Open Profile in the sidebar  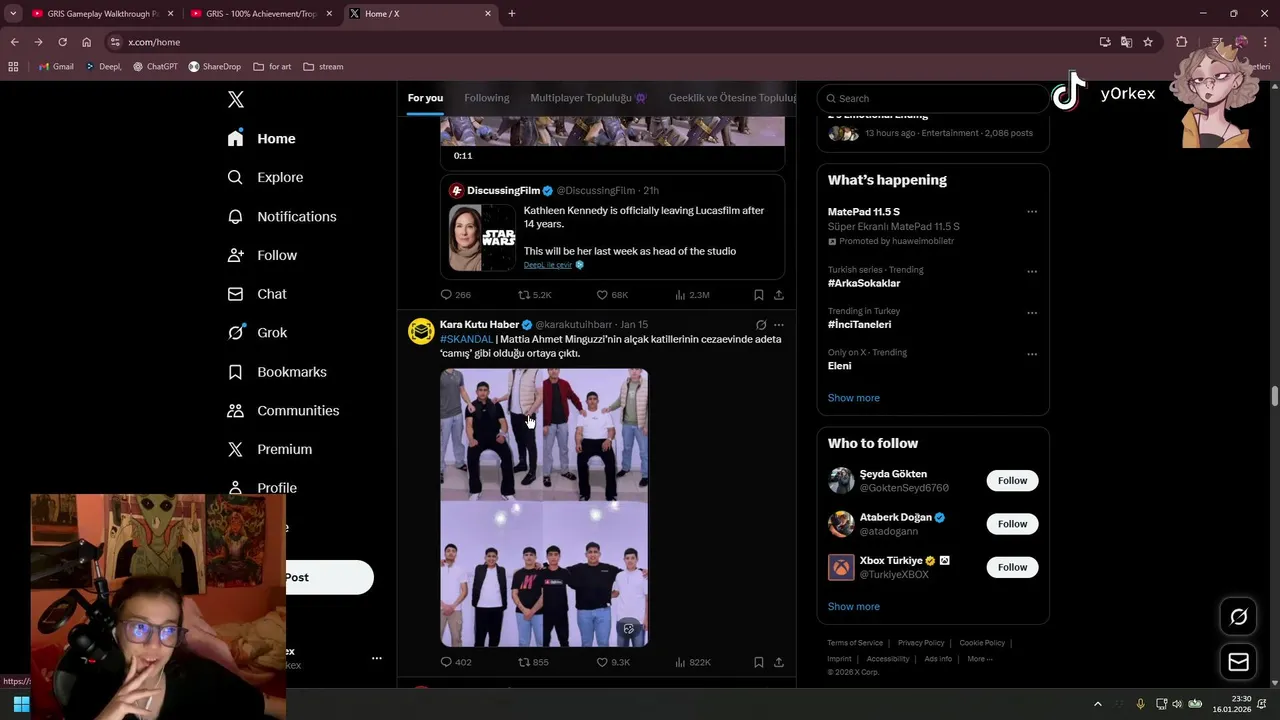click(263, 488)
